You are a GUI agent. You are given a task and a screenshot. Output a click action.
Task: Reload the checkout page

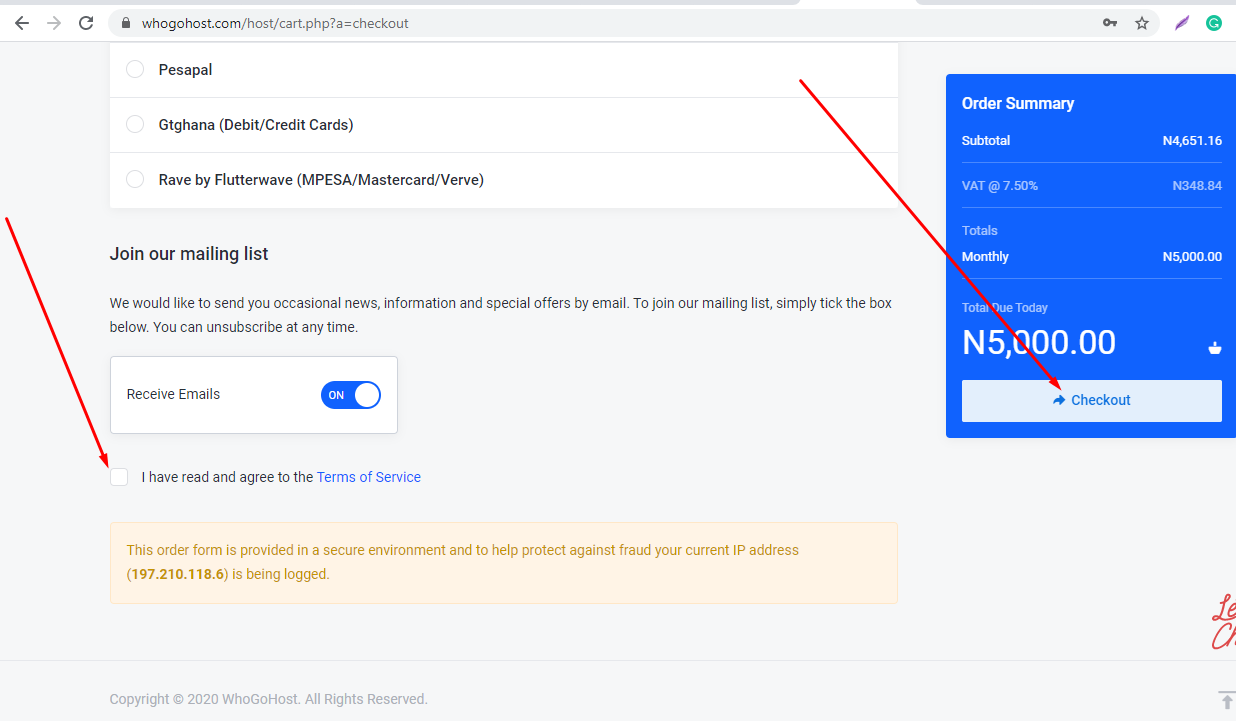point(86,23)
